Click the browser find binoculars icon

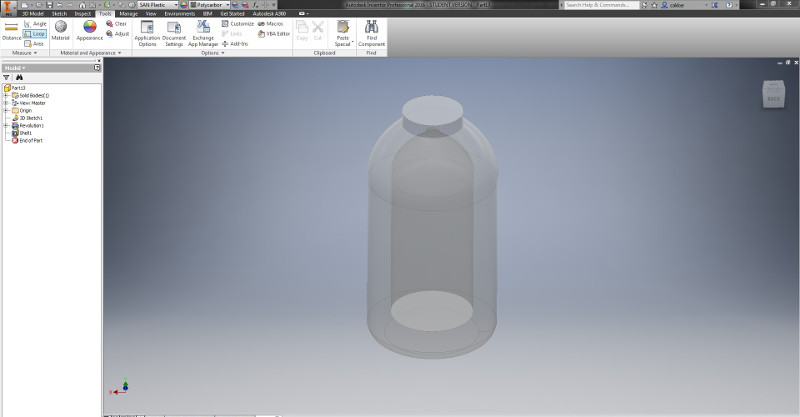click(19, 78)
